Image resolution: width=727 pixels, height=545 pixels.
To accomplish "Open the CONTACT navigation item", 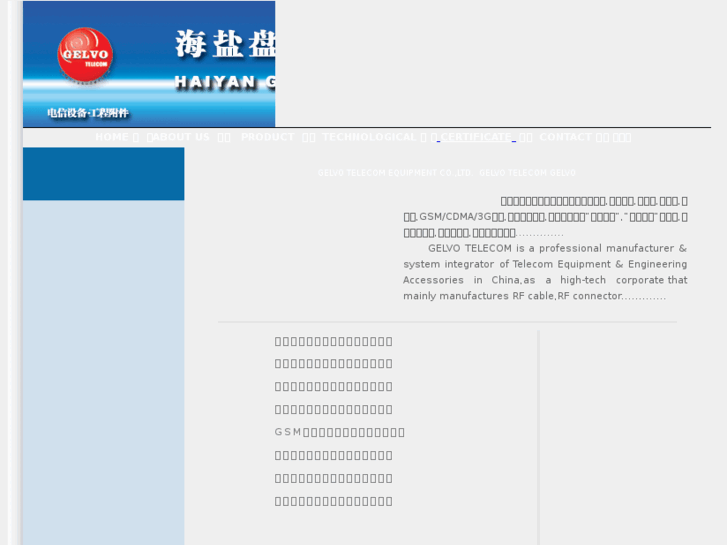I will pyautogui.click(x=565, y=137).
